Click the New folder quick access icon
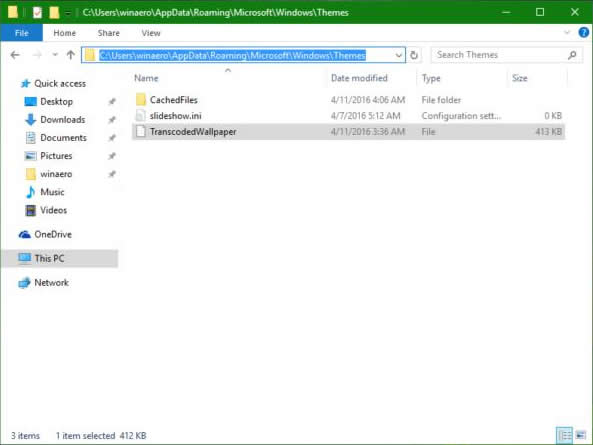The height and width of the screenshot is (445, 593). pos(54,12)
